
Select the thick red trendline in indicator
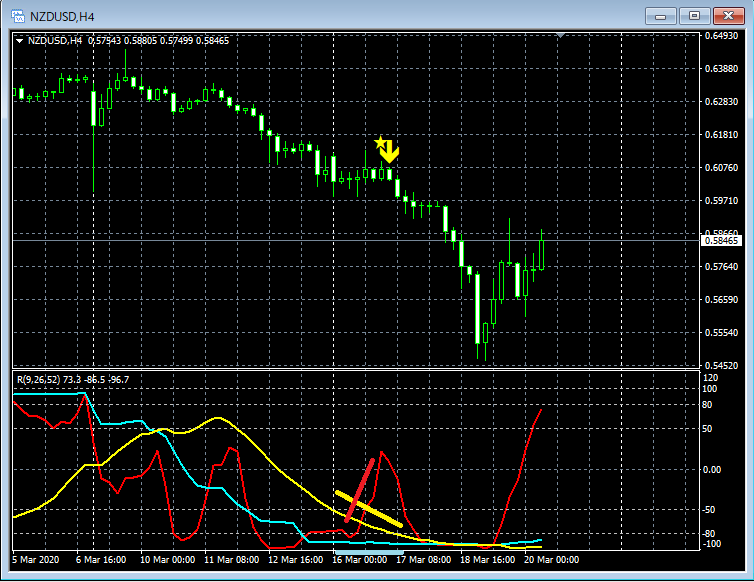tap(359, 491)
